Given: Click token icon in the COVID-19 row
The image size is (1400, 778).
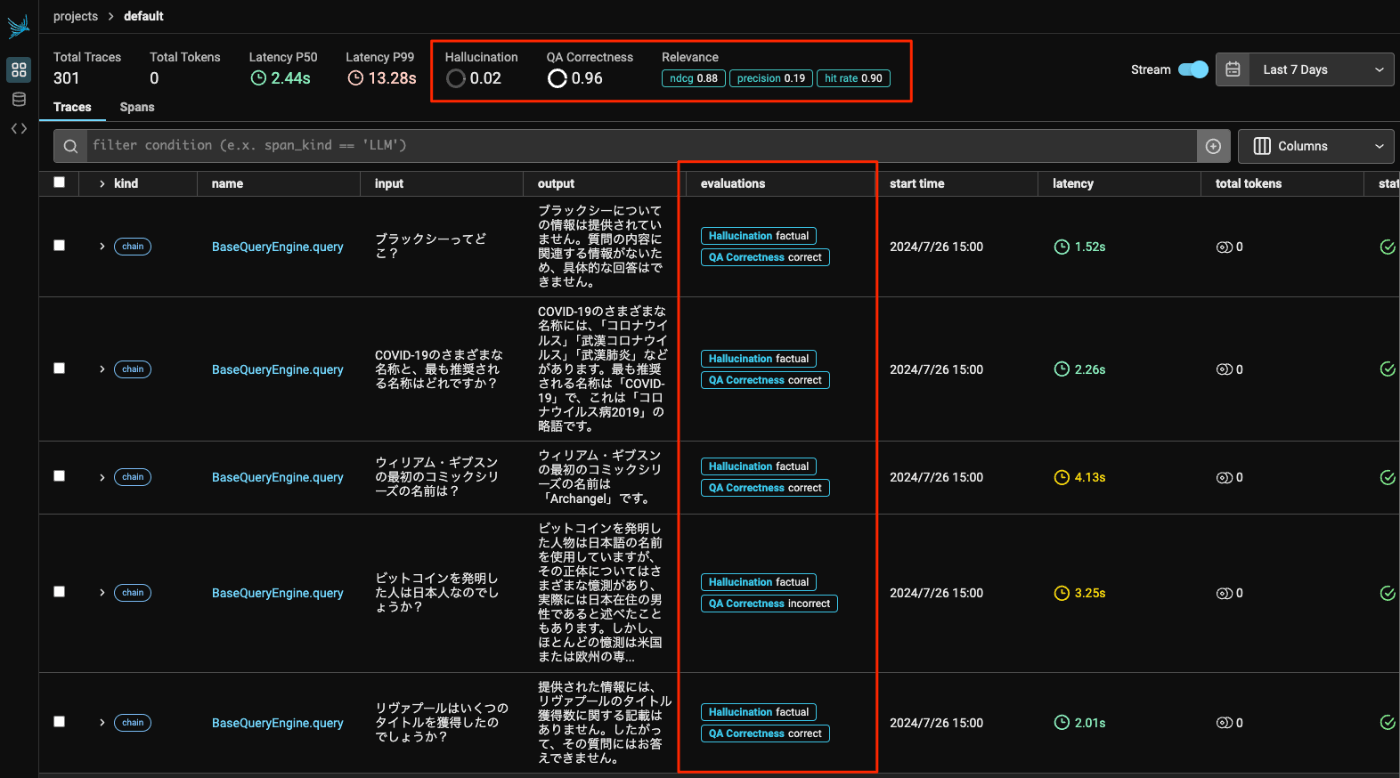Looking at the screenshot, I should coord(1224,369).
